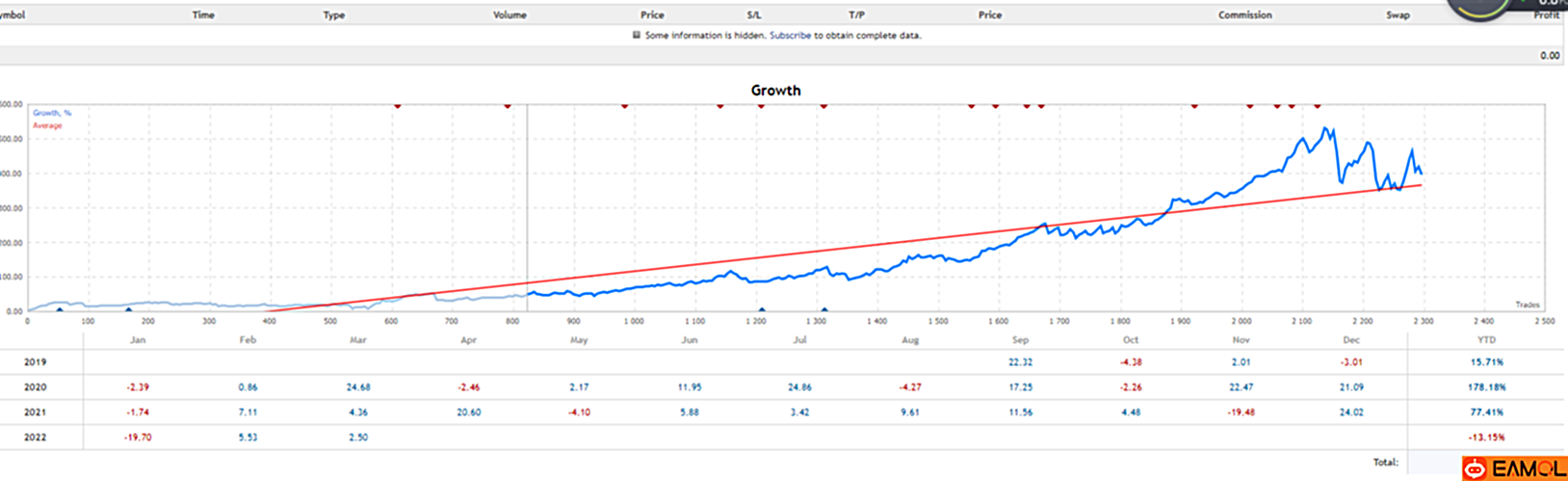Click the Subscribe link
1568x481 pixels.
tap(790, 36)
